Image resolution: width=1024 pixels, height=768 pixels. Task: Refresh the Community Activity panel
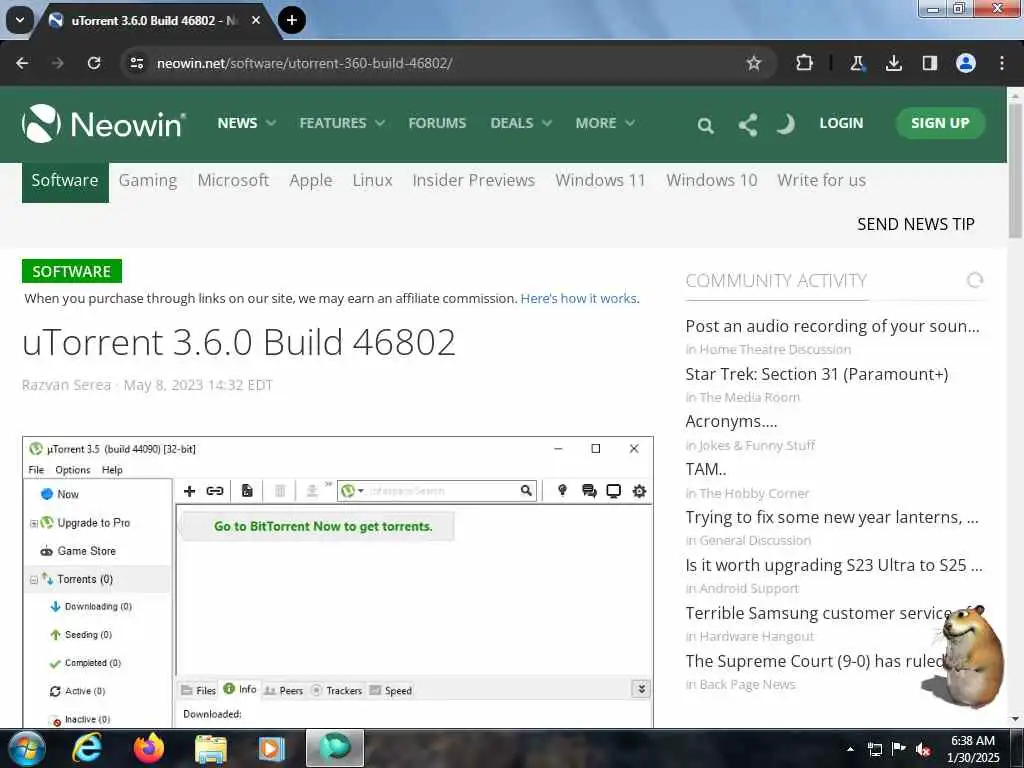coord(975,280)
